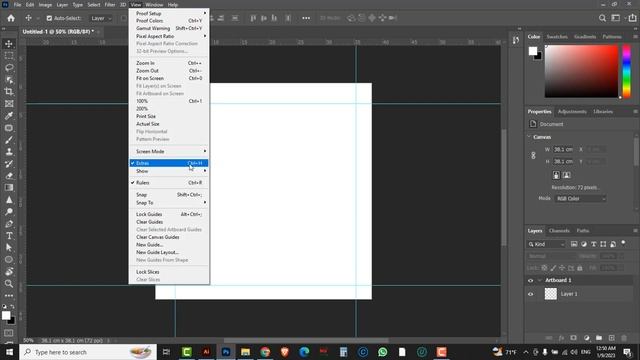Select the Dodge tool

click(9, 212)
